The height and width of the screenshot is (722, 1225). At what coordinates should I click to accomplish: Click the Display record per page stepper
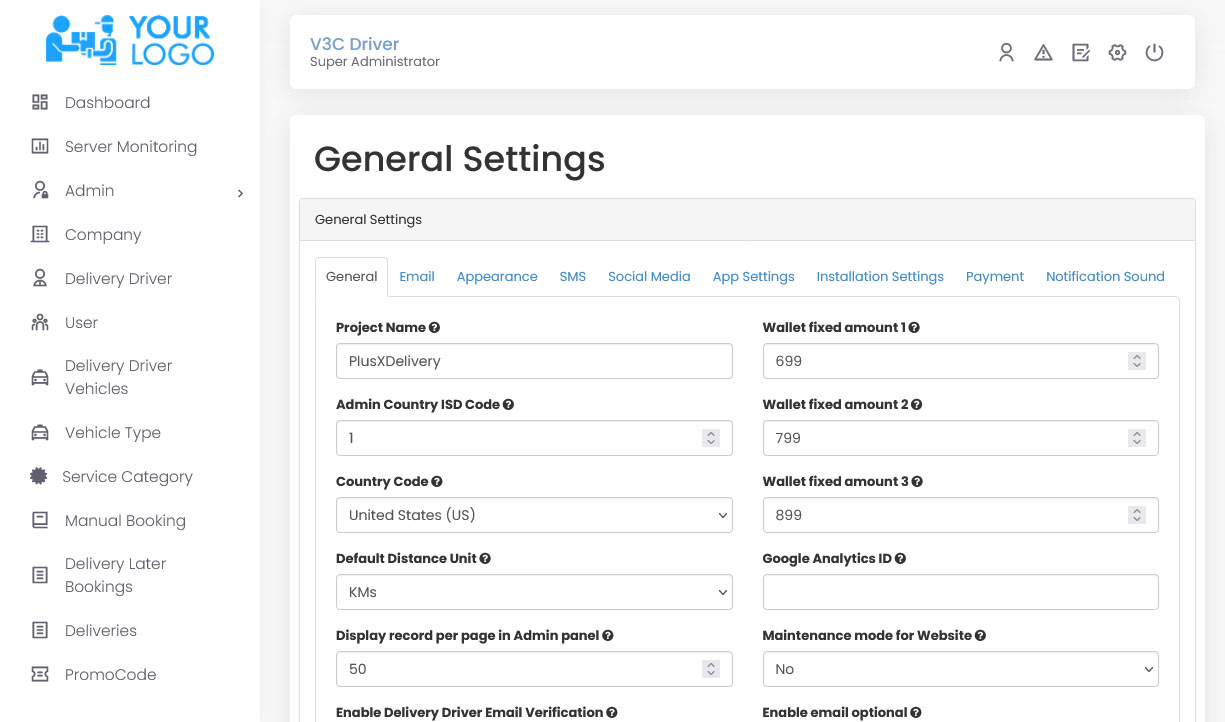click(x=711, y=669)
